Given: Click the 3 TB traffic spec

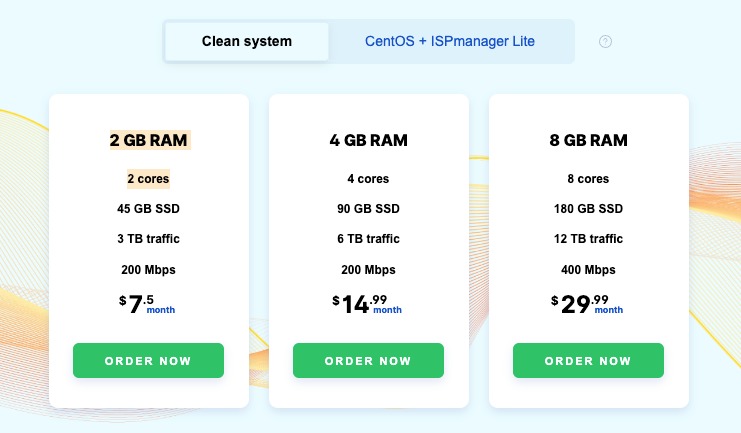Looking at the screenshot, I should (148, 239).
